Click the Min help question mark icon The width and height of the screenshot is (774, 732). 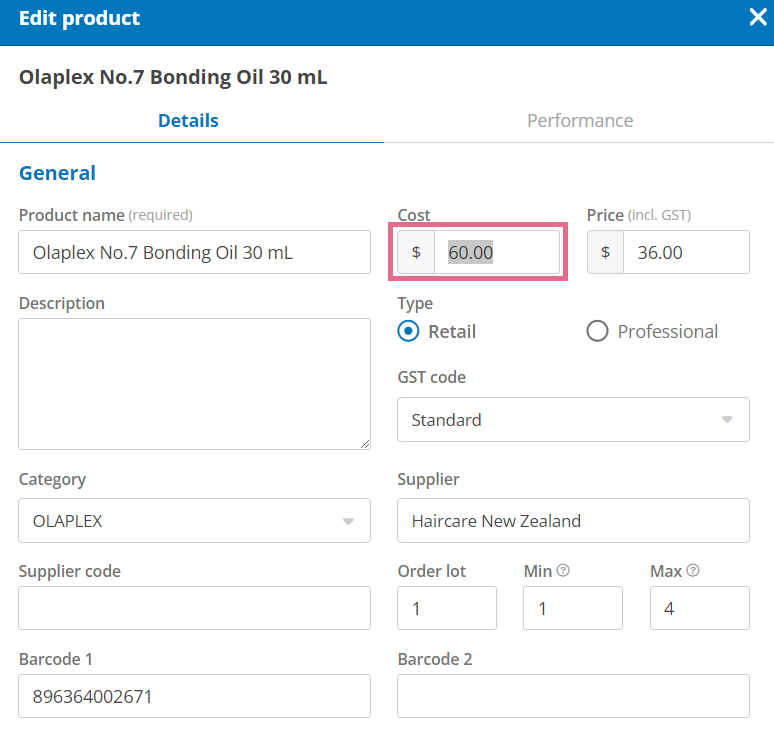tap(563, 571)
